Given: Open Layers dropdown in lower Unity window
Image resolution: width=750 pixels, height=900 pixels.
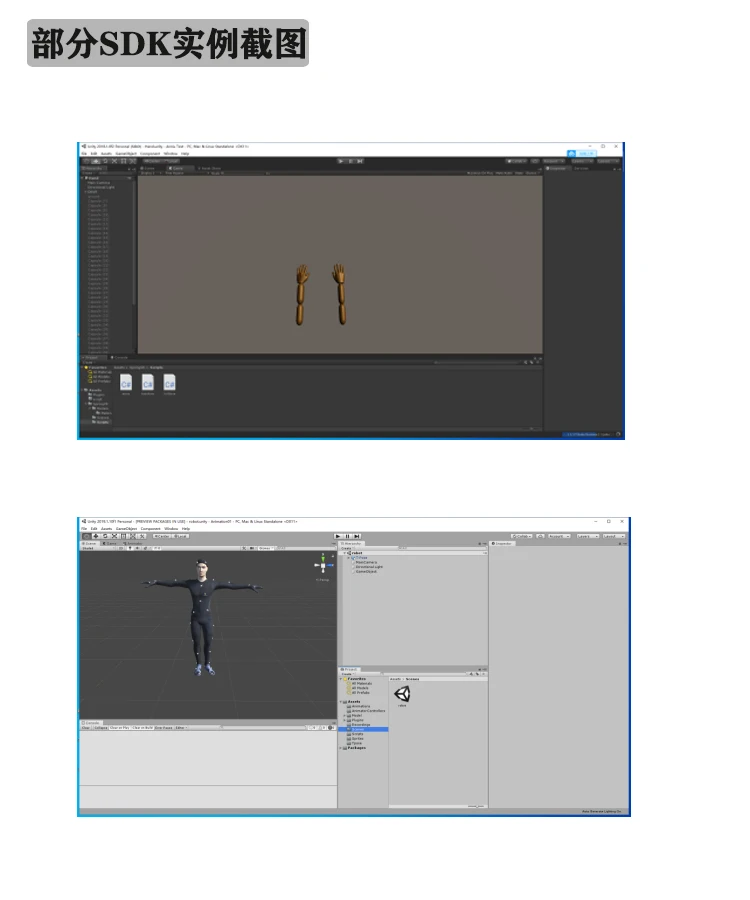Looking at the screenshot, I should [588, 536].
